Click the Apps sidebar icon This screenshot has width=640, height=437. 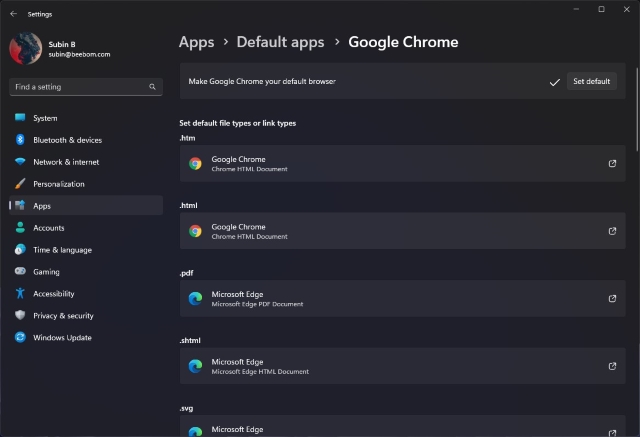pyautogui.click(x=20, y=205)
